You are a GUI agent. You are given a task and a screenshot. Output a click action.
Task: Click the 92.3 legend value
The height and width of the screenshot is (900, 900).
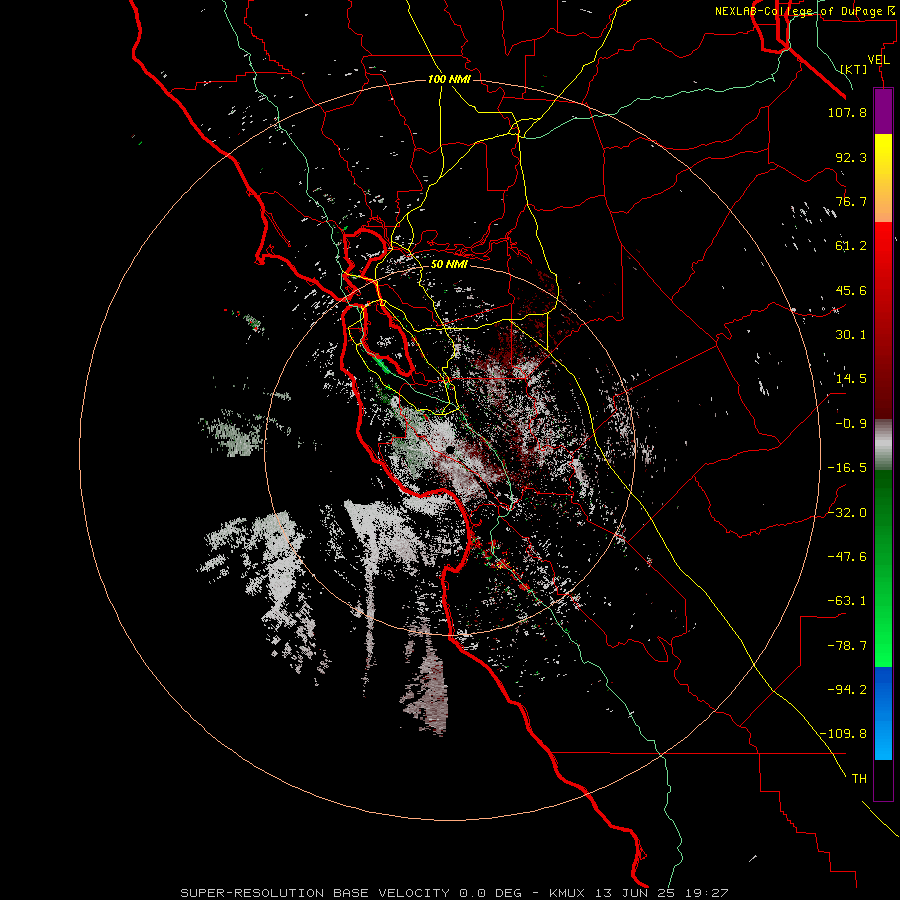[x=851, y=157]
